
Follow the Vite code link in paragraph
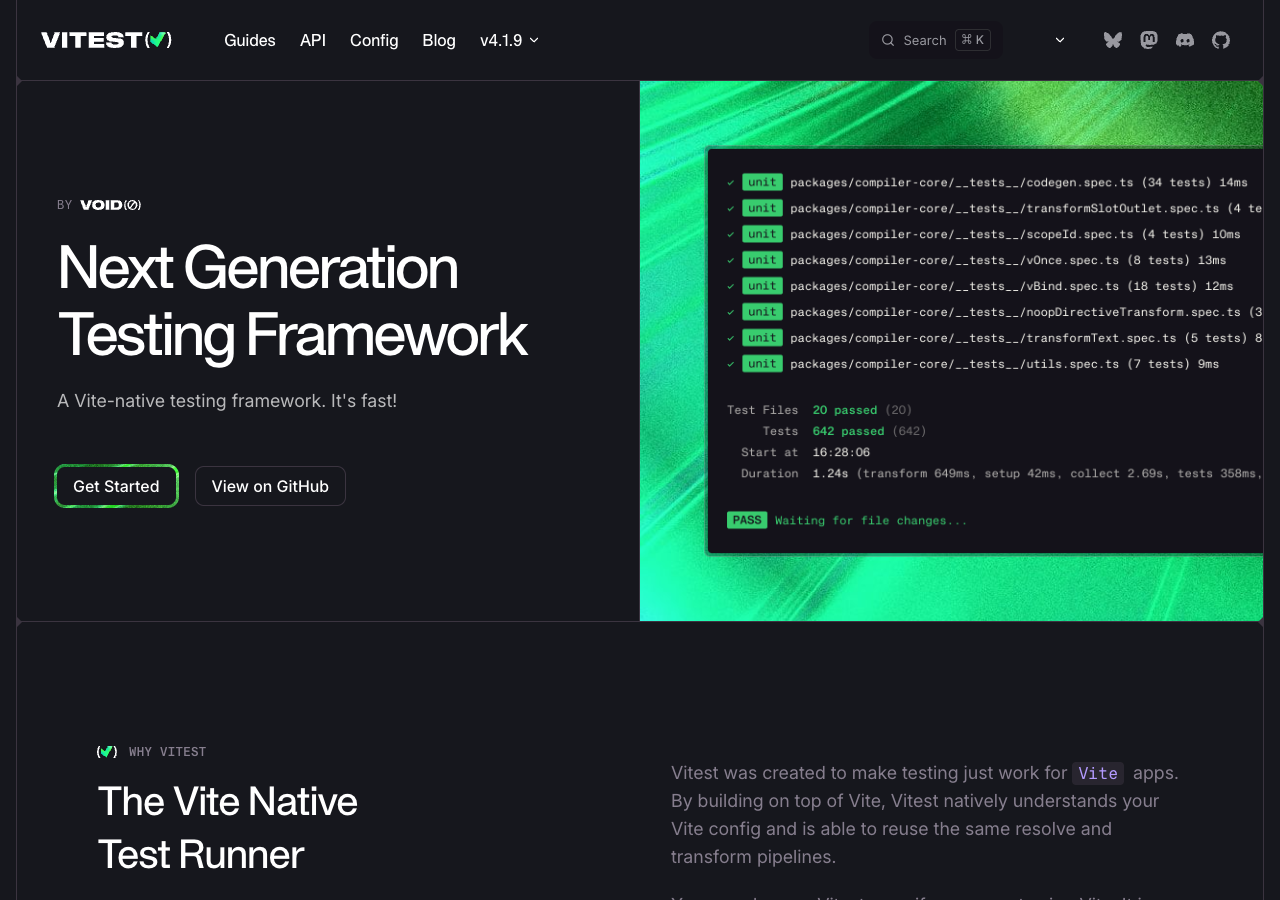[x=1098, y=773]
